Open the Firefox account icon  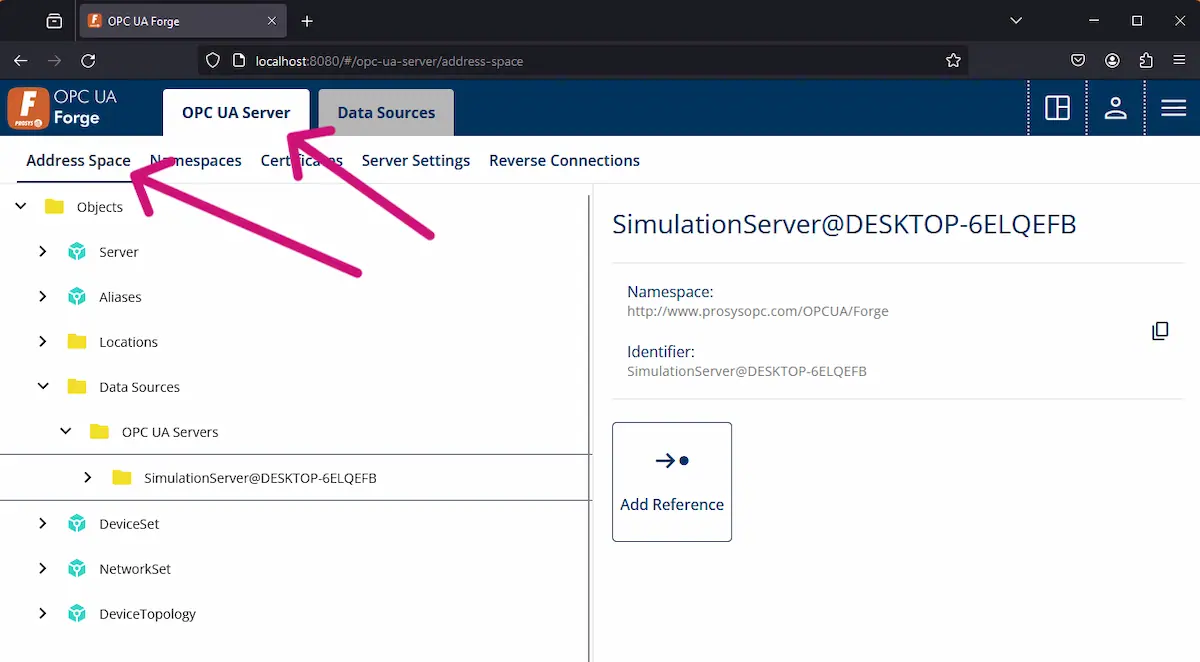(1112, 61)
